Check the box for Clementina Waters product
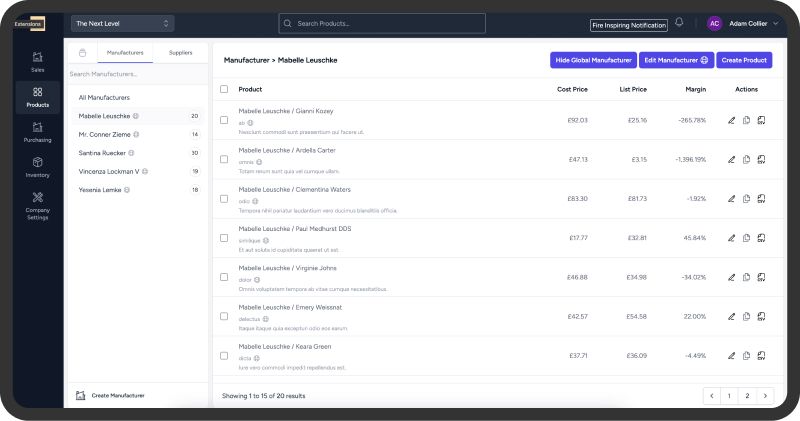This screenshot has height=421, width=800. [x=224, y=198]
